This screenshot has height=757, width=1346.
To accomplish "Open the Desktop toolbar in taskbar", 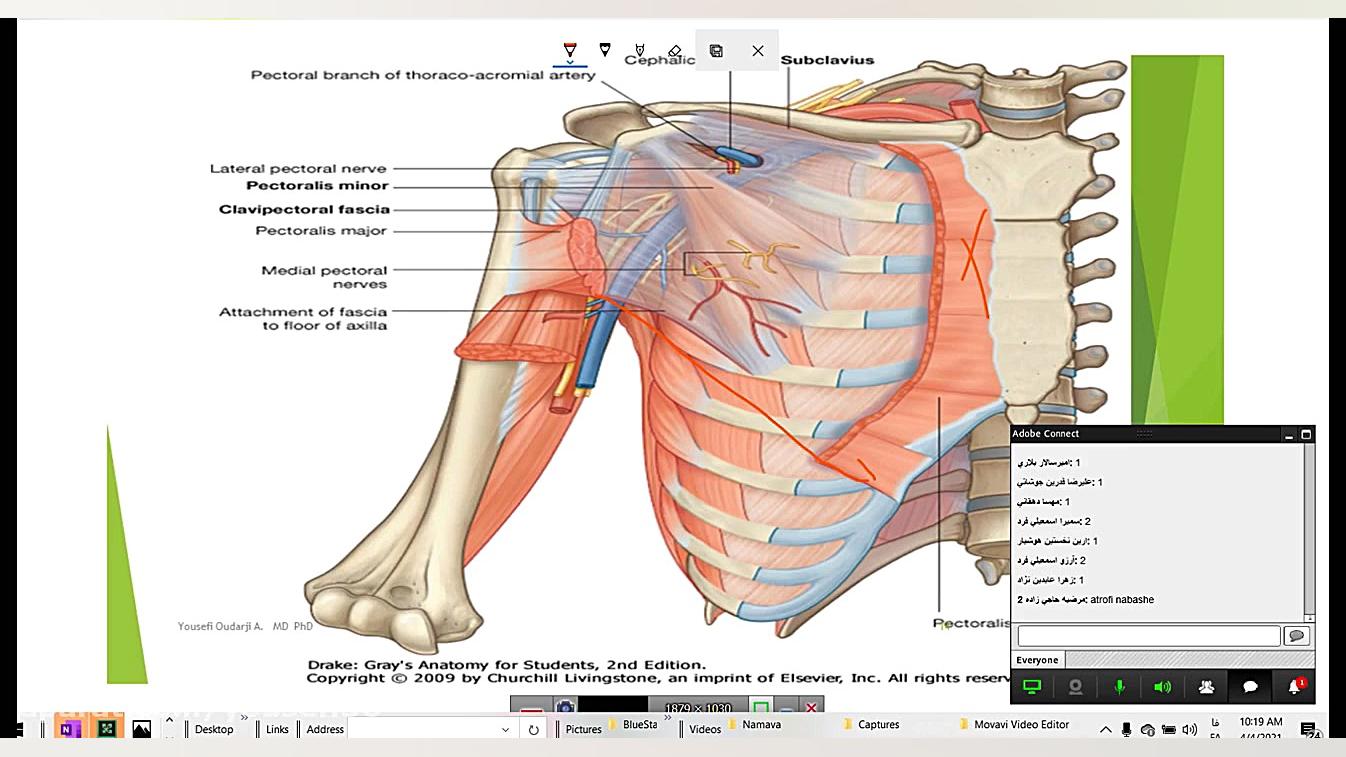I will coord(214,730).
